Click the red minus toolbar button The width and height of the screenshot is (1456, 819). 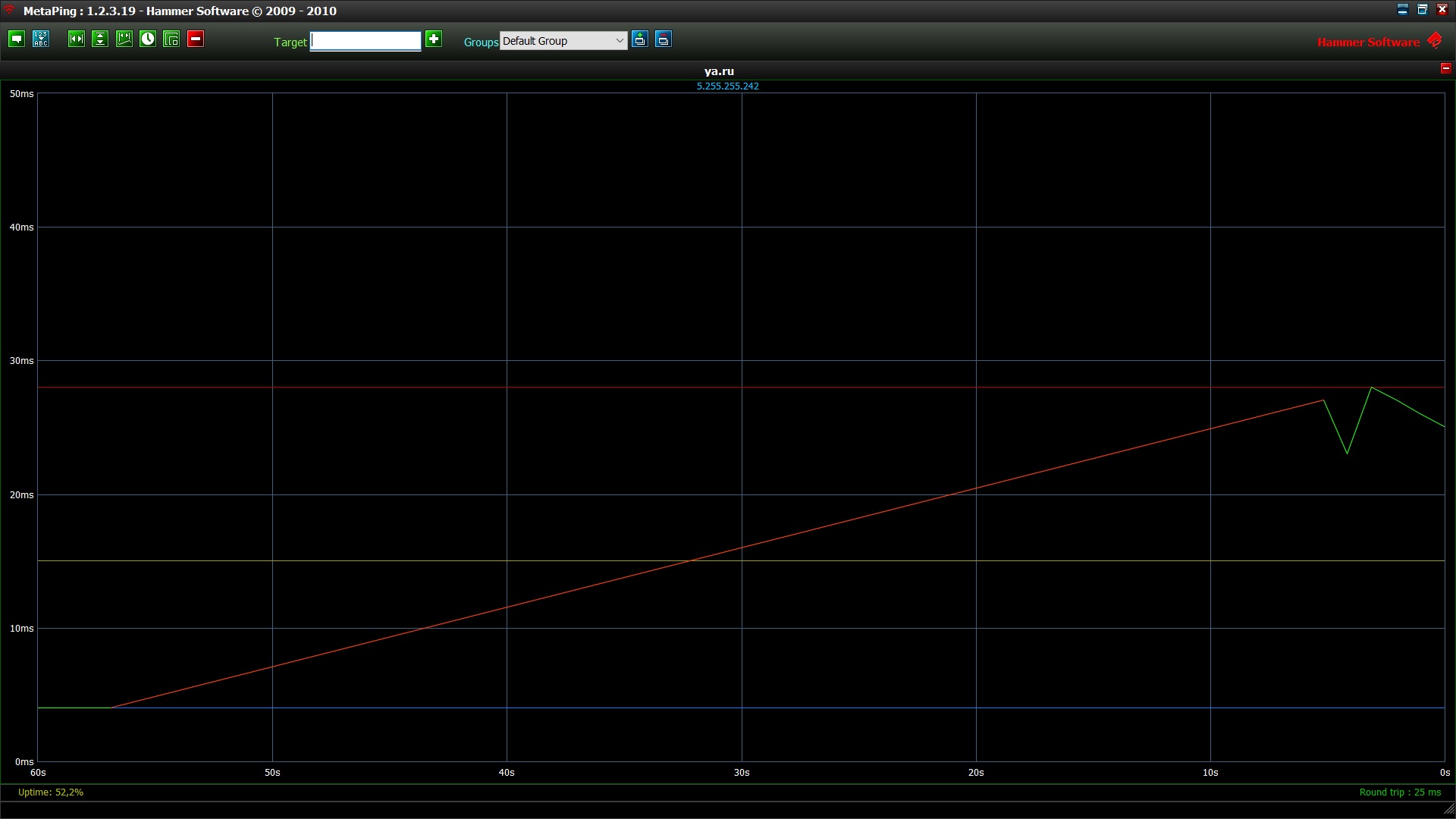coord(196,39)
